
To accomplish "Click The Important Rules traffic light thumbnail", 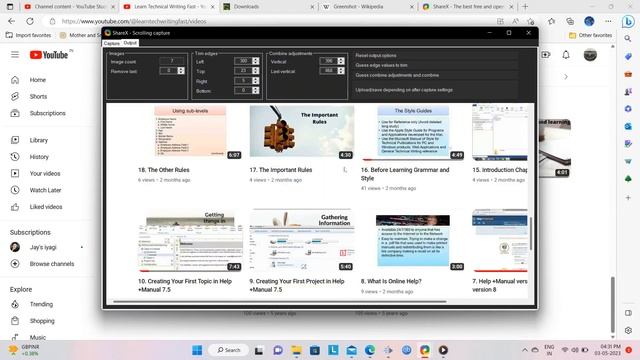I will (302, 131).
